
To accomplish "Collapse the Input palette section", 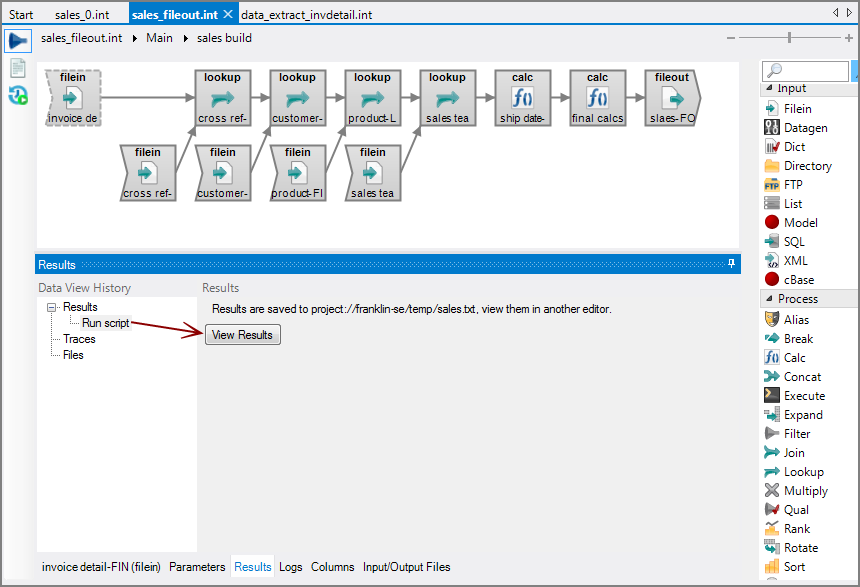I will (769, 89).
